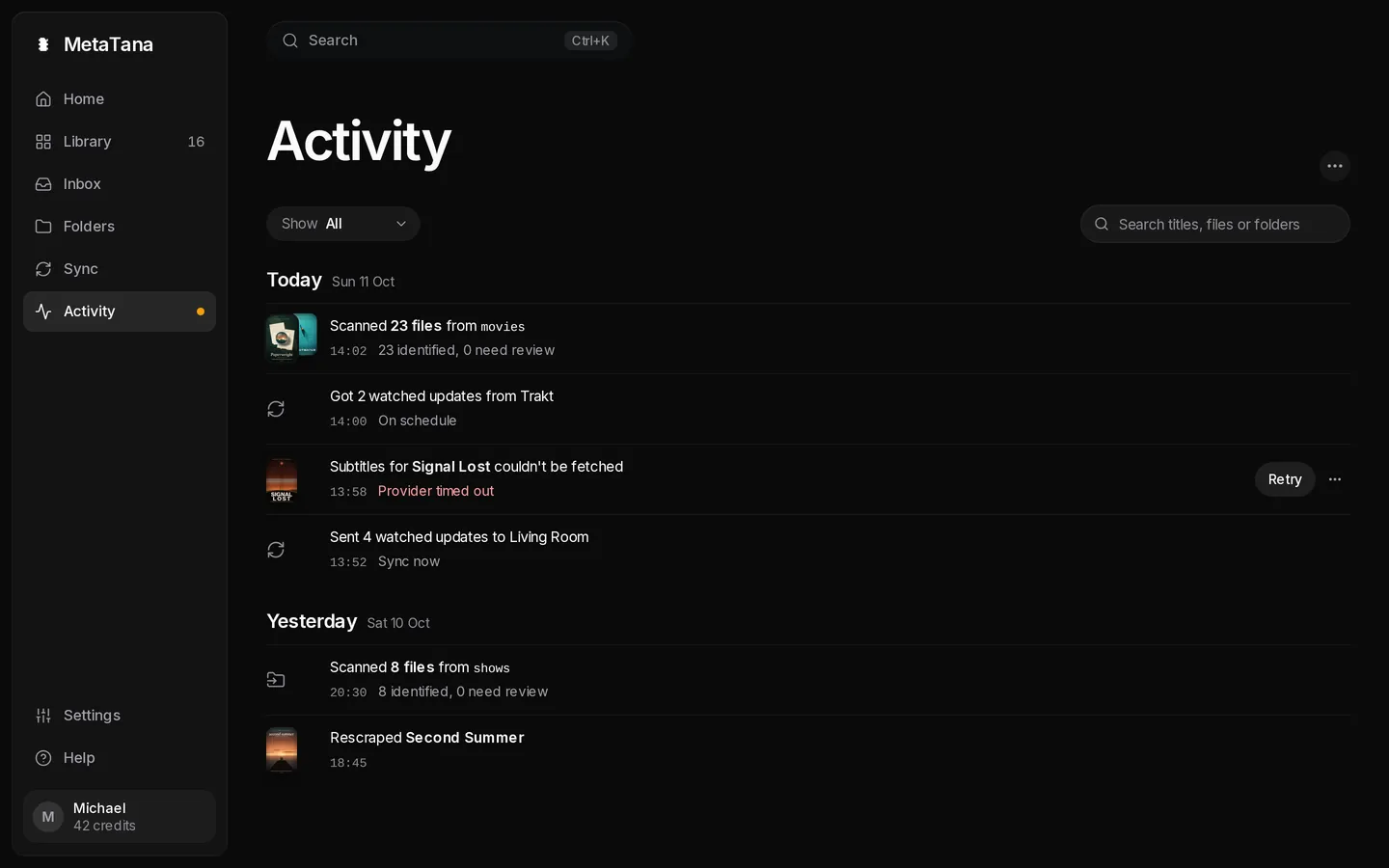The width and height of the screenshot is (1389, 868).
Task: Retry fetching Signal Lost subtitles
Action: (1285, 479)
